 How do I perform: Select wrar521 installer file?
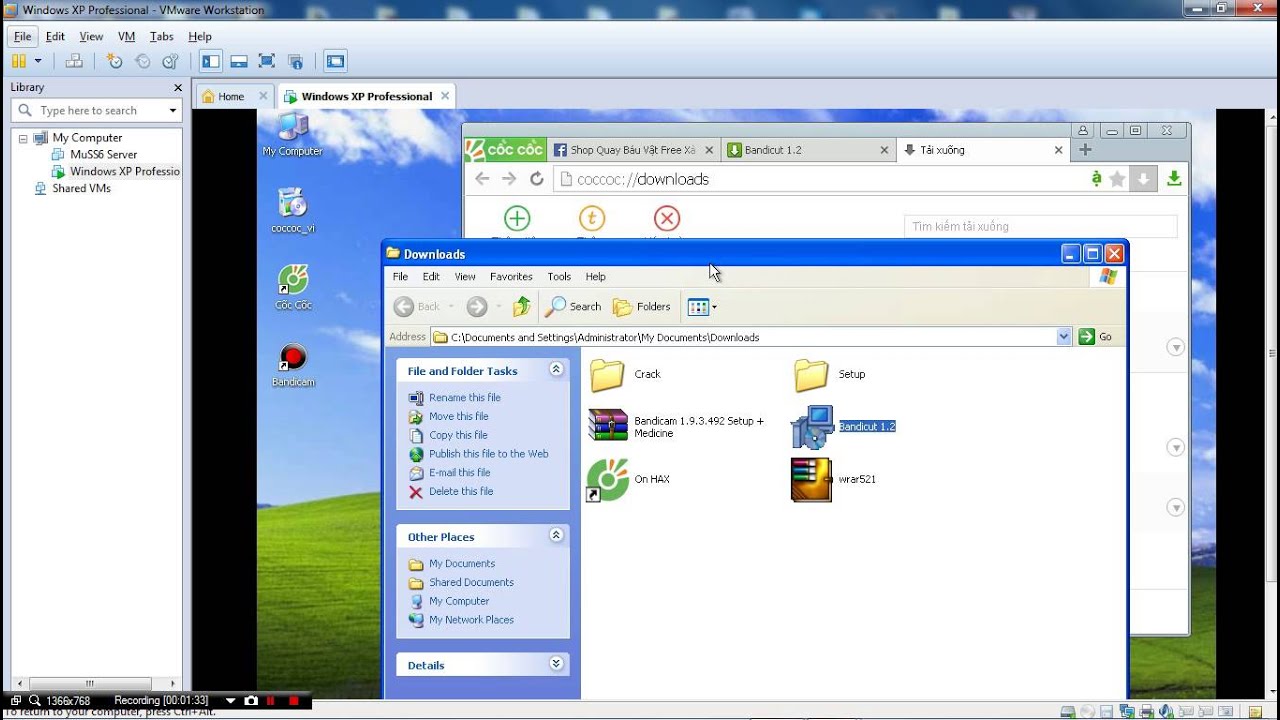(833, 480)
